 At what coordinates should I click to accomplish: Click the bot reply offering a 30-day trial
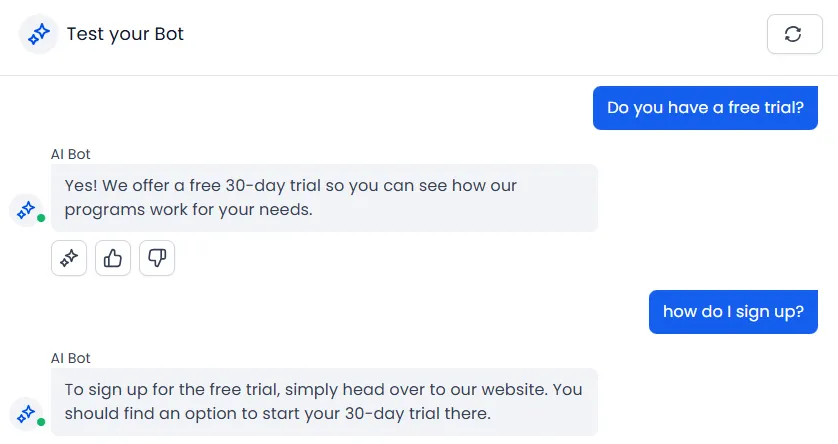point(324,198)
